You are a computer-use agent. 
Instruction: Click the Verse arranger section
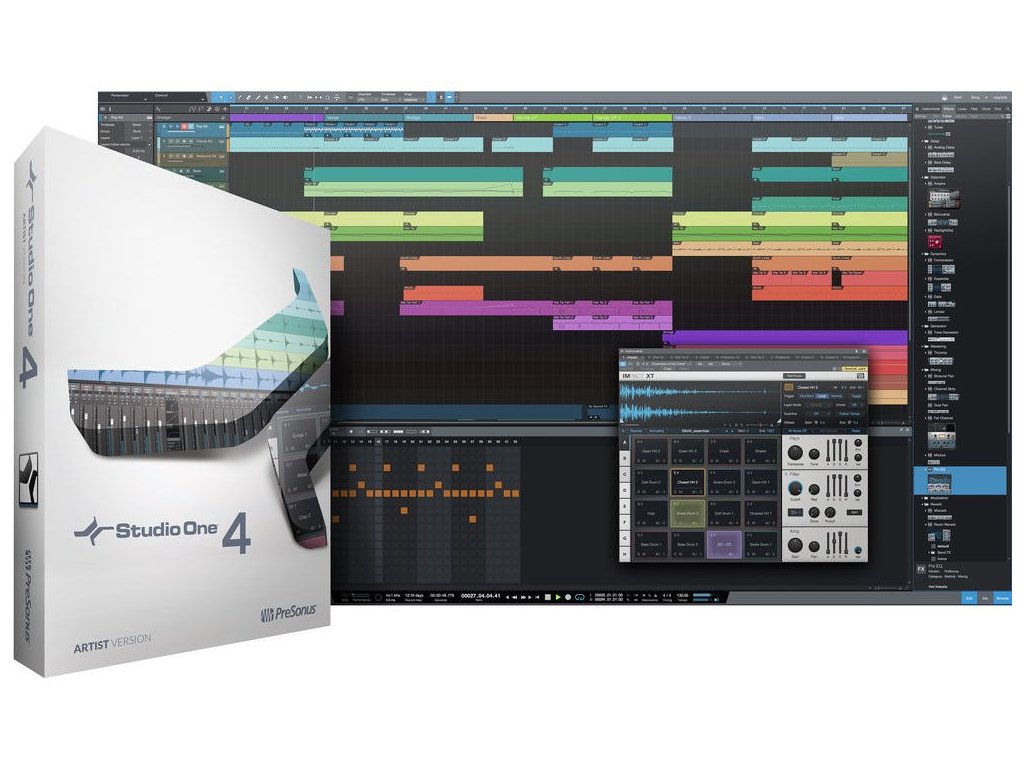tap(362, 118)
